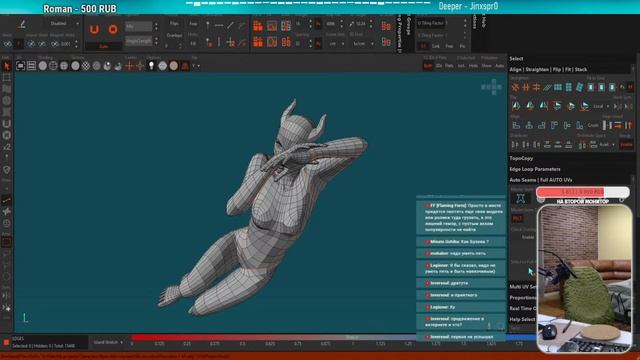This screenshot has width=640, height=360.
Task: Click the first Flip sailboat icon
Action: coord(516,106)
